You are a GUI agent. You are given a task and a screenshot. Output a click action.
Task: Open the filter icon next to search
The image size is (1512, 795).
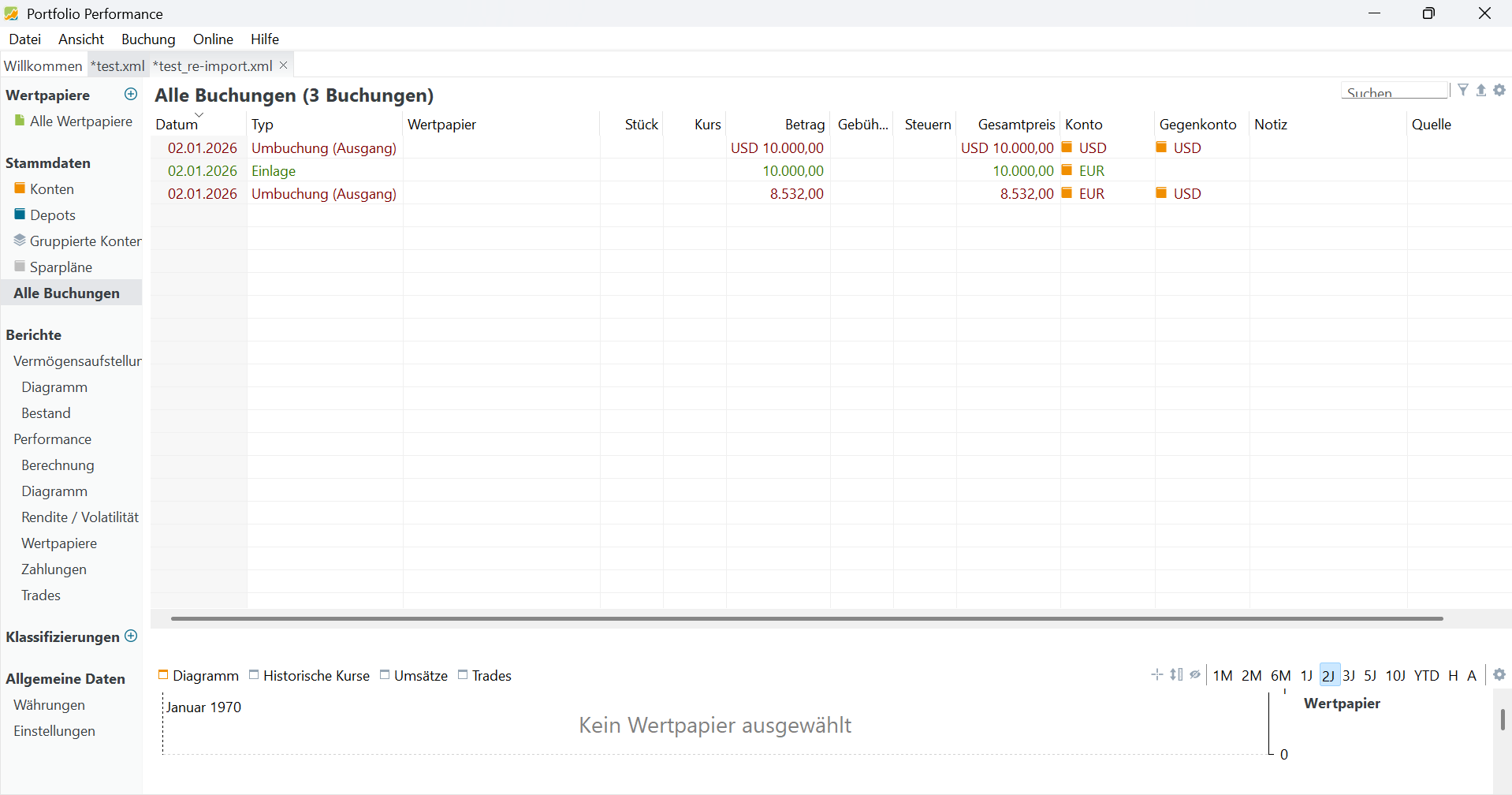[1463, 91]
